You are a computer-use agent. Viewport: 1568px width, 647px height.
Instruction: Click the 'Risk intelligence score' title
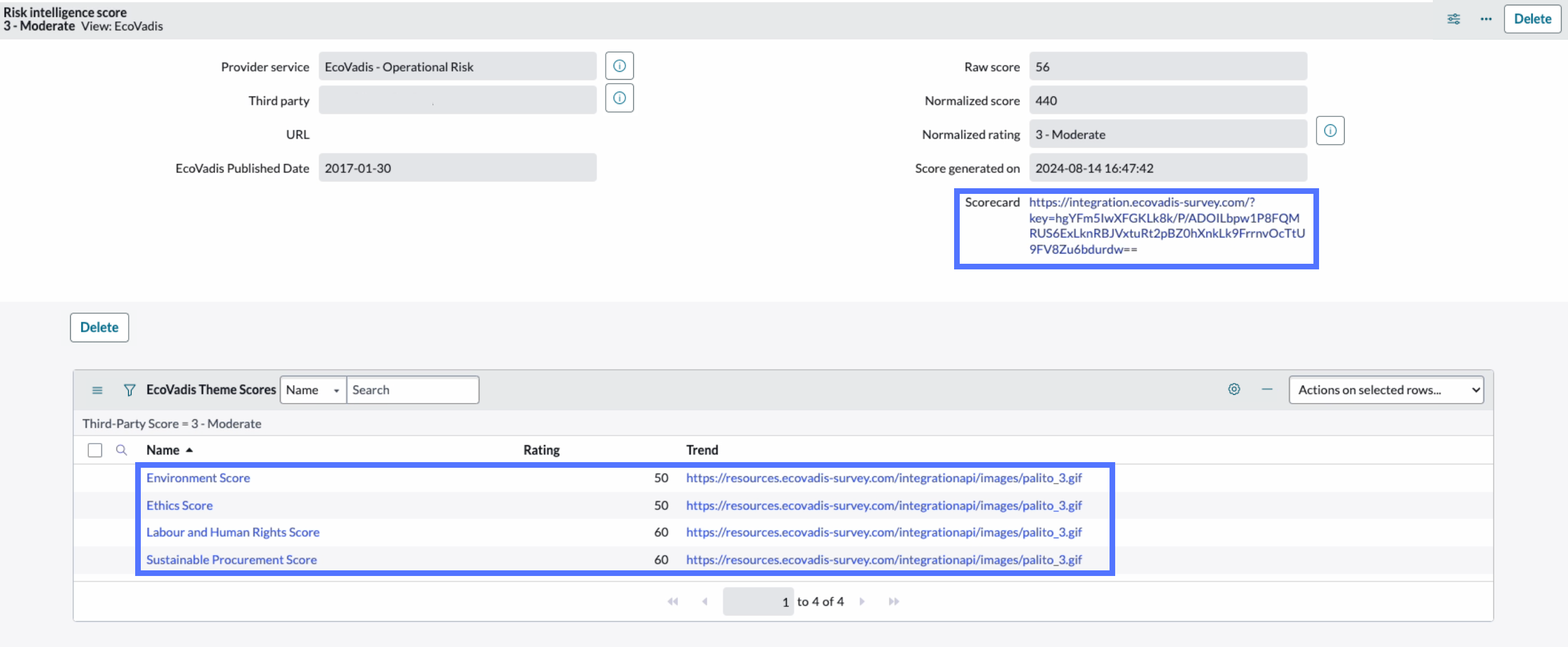[65, 12]
